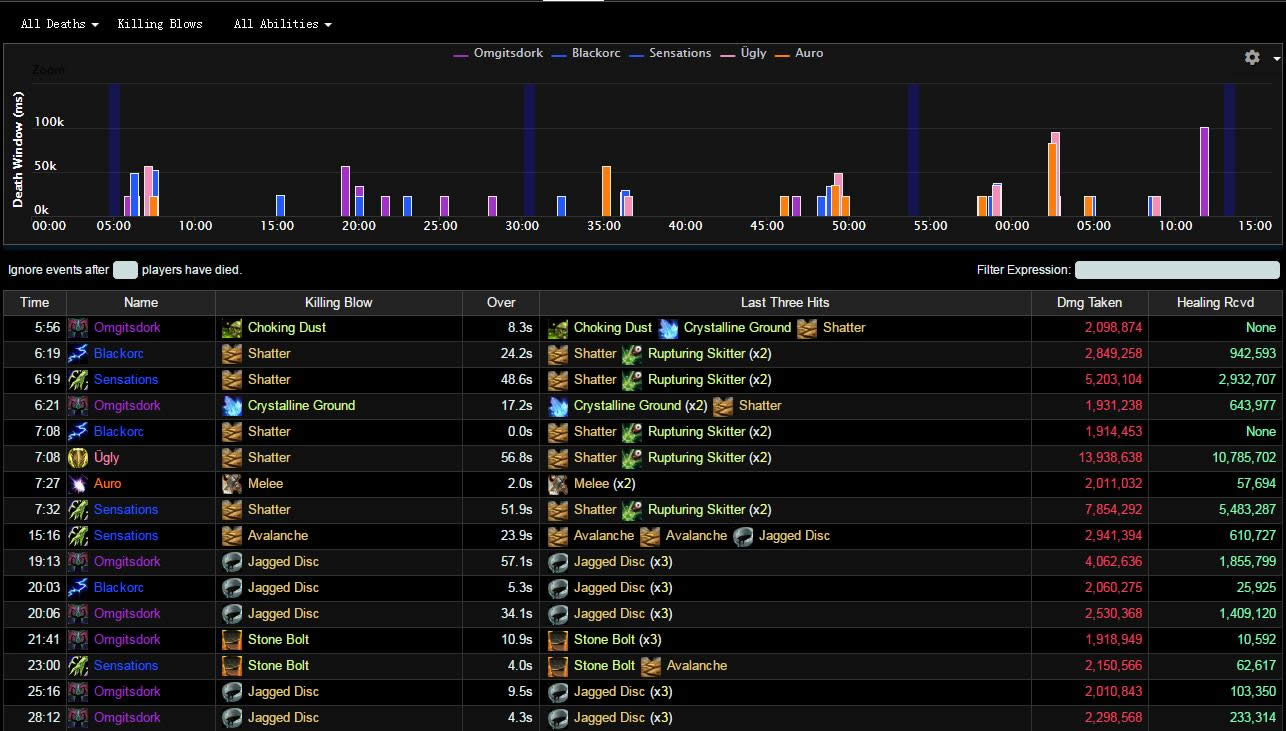1286x731 pixels.
Task: Open the All Abilities dropdown
Action: click(x=282, y=24)
